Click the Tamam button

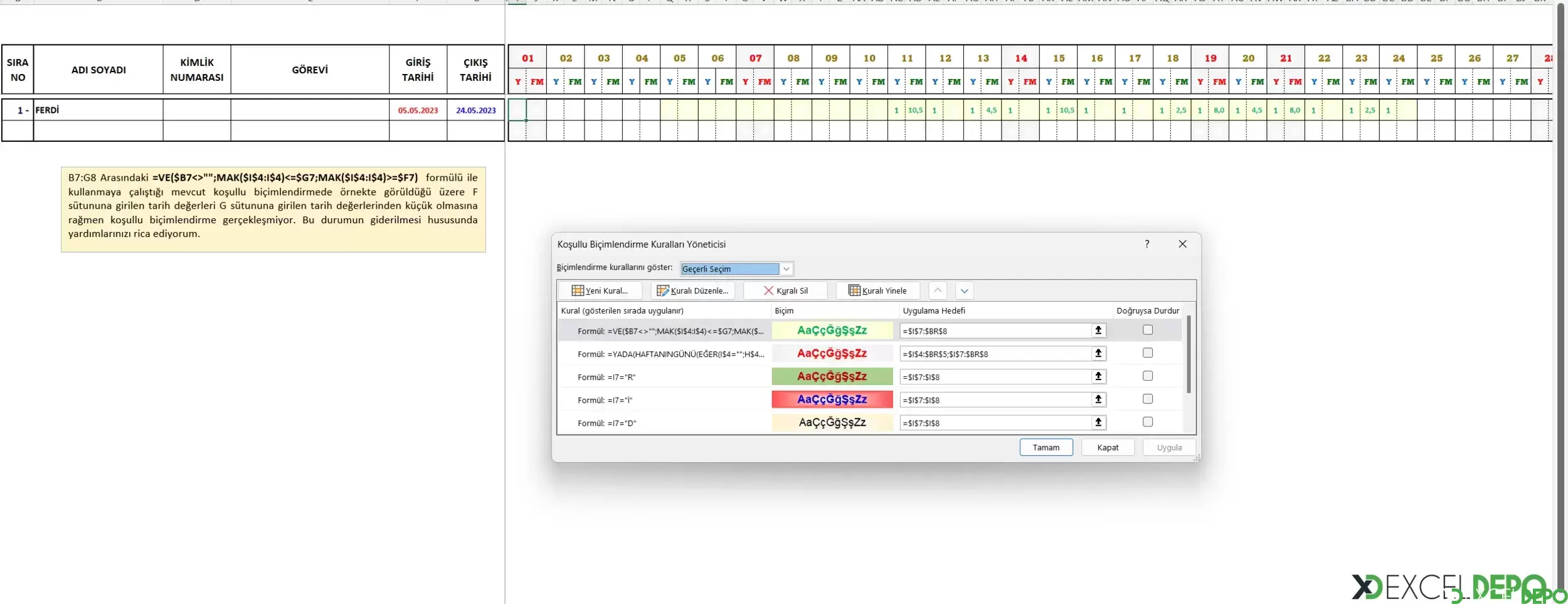click(1046, 447)
